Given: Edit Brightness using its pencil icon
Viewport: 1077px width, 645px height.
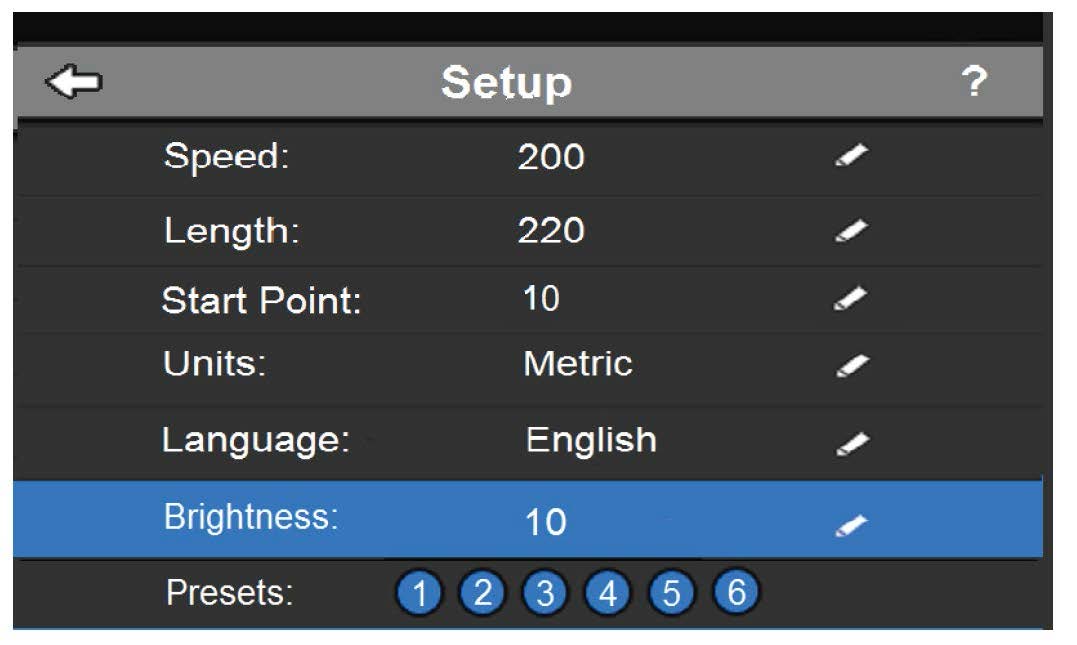Looking at the screenshot, I should tap(852, 526).
